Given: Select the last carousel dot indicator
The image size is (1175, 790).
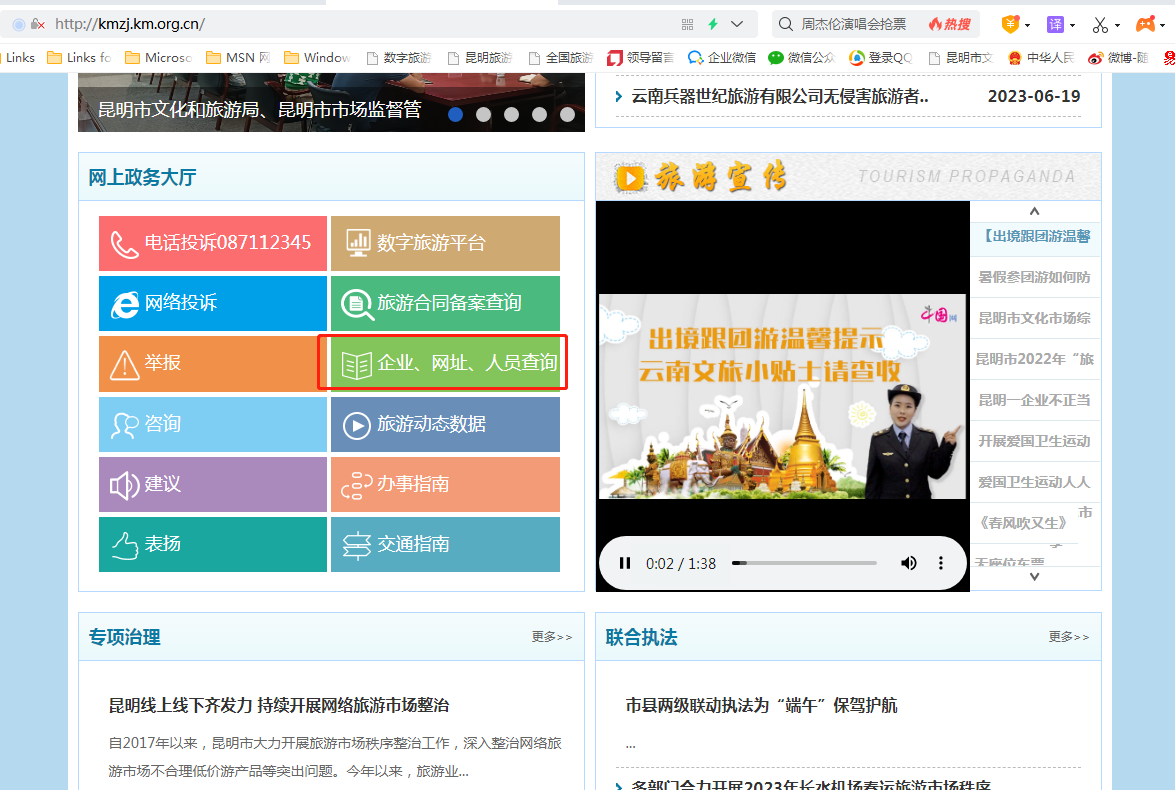Looking at the screenshot, I should (567, 114).
